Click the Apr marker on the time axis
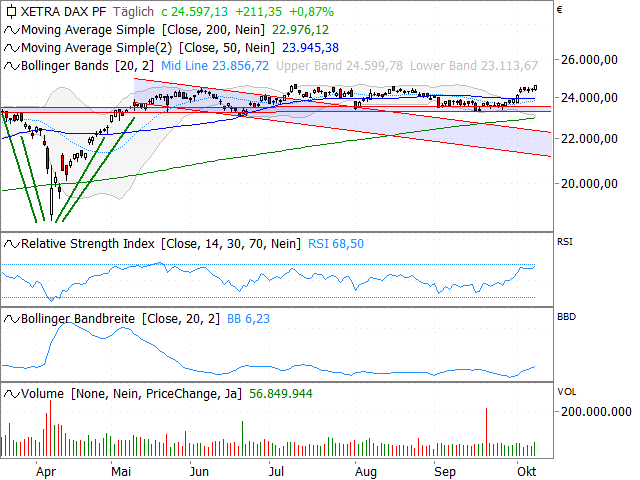 (45, 468)
